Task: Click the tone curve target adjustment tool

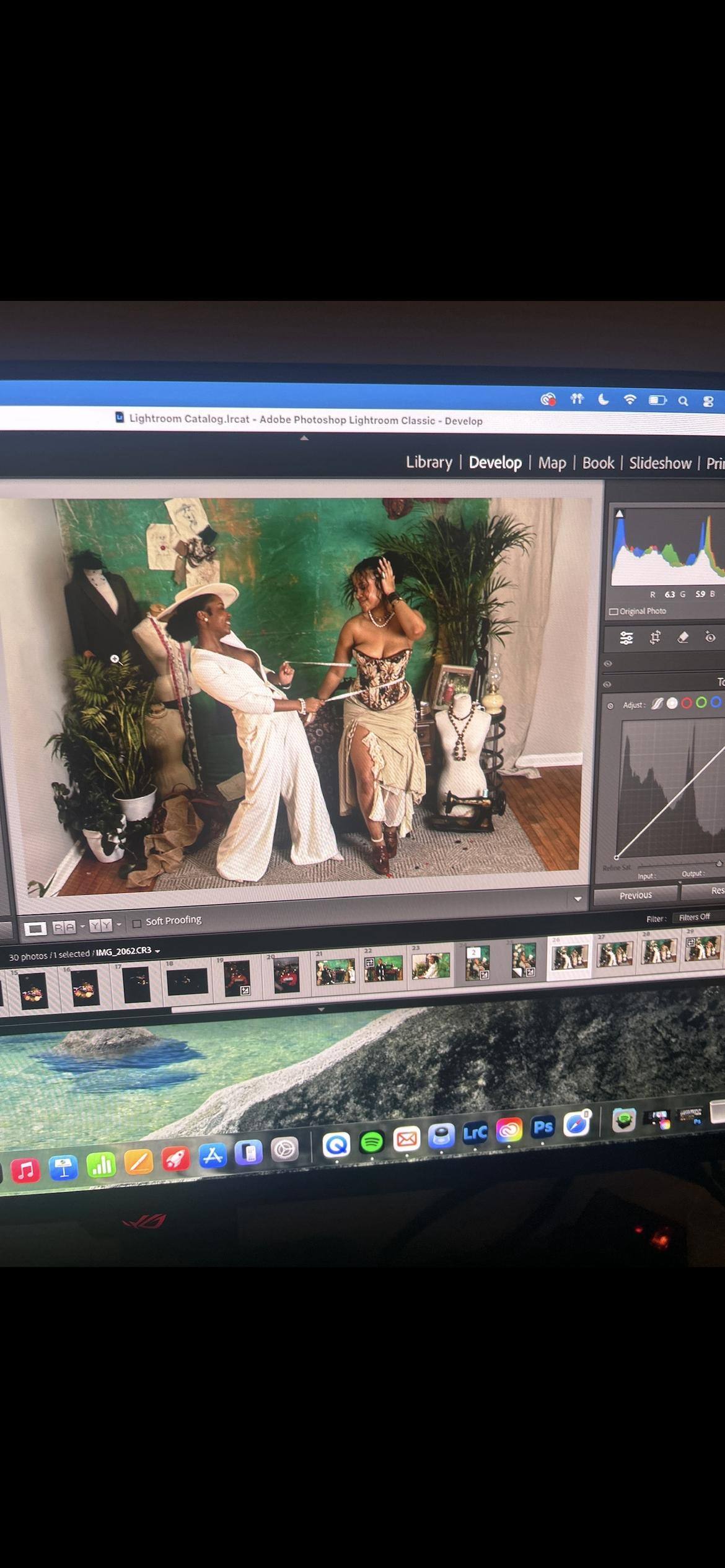Action: click(610, 705)
